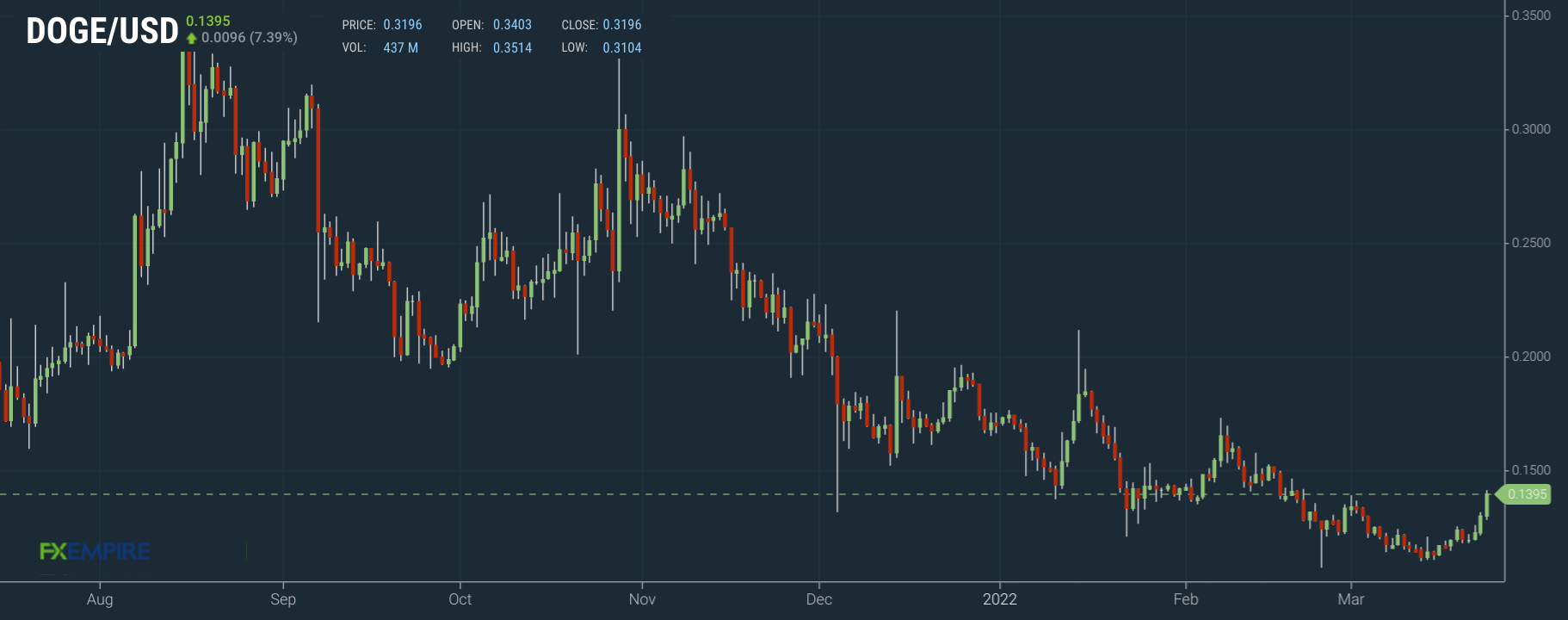Viewport: 1568px width, 620px height.
Task: Click the 0.2000 price axis label
Action: click(x=1532, y=356)
